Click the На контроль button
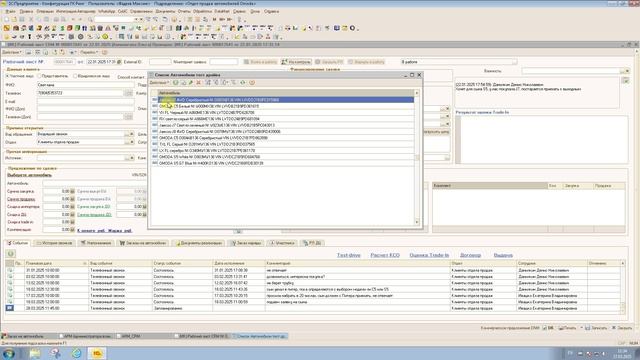 [x=296, y=62]
